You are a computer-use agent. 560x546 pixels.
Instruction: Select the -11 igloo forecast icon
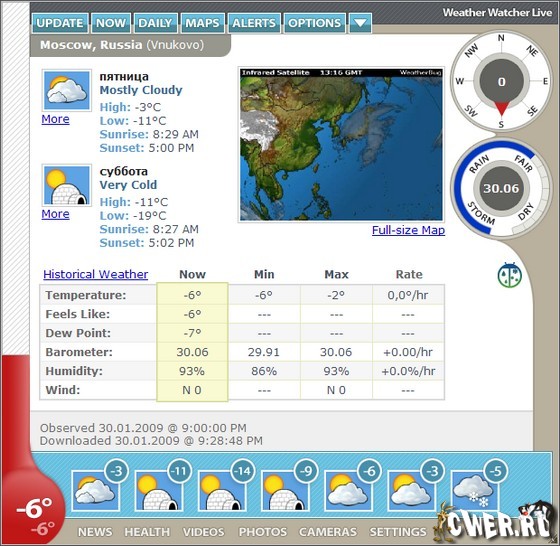159,490
